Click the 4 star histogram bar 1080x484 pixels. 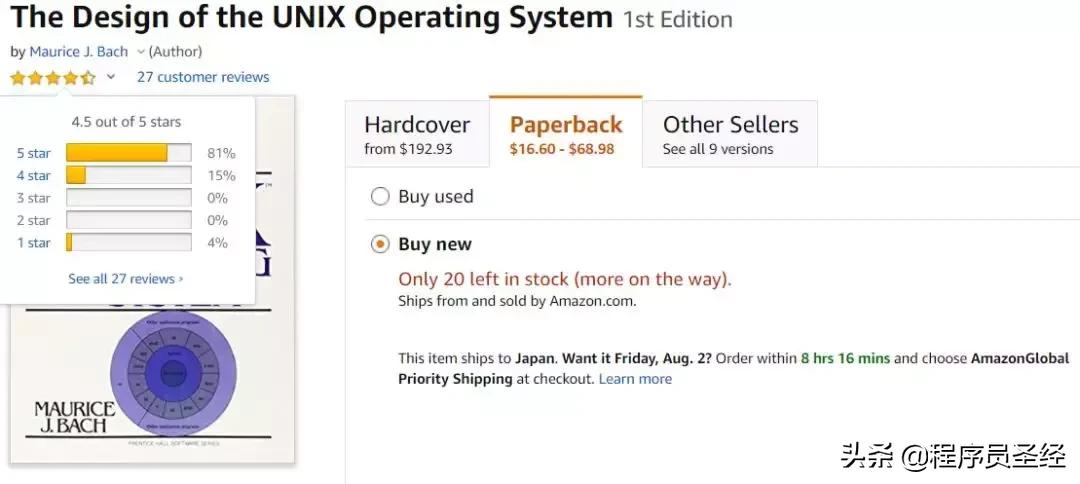coord(128,176)
